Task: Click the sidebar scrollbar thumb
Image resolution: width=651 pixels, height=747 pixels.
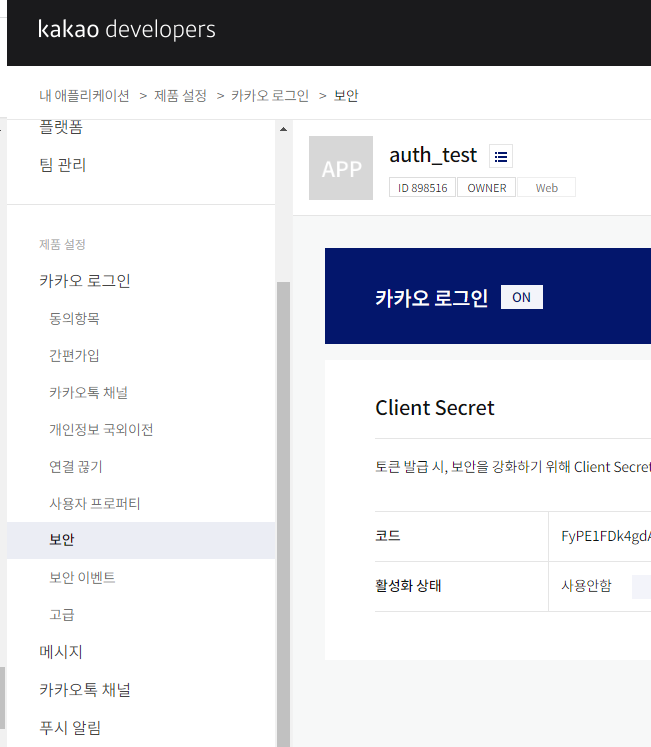Action: tap(284, 515)
